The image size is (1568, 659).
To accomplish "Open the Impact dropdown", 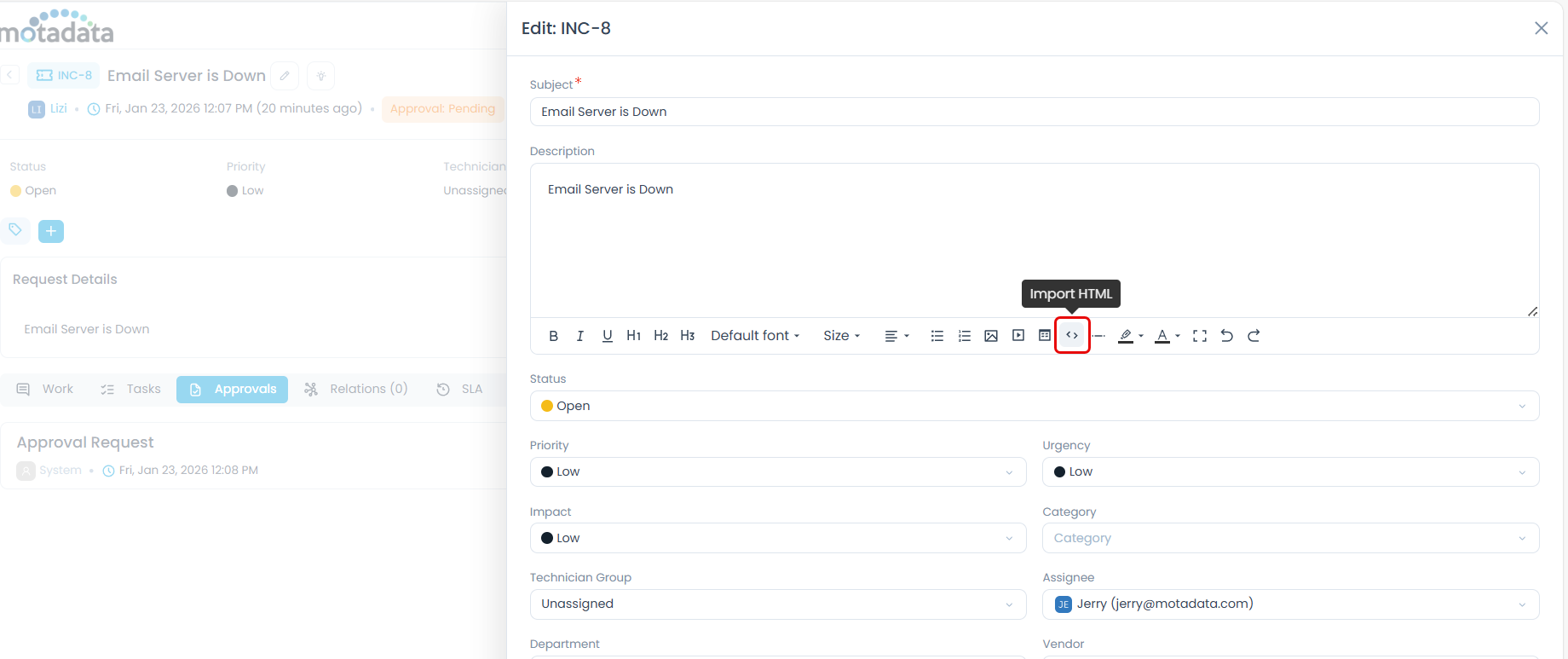I will pos(778,538).
